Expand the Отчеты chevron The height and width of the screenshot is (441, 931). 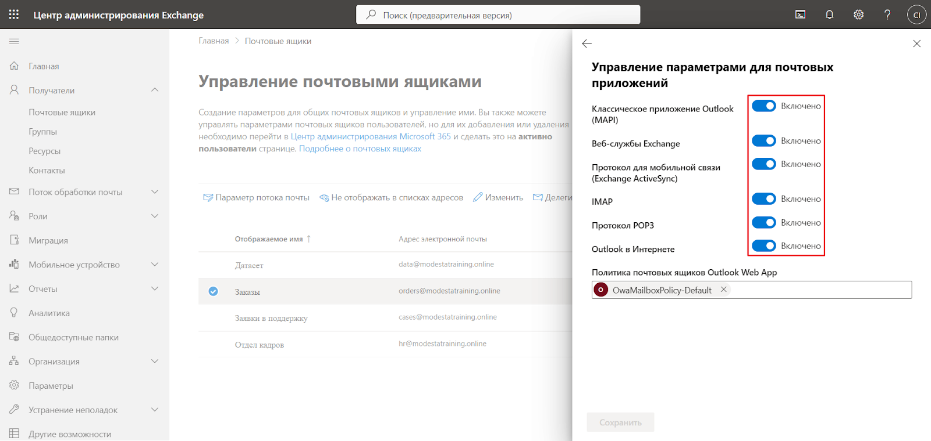pos(155,288)
